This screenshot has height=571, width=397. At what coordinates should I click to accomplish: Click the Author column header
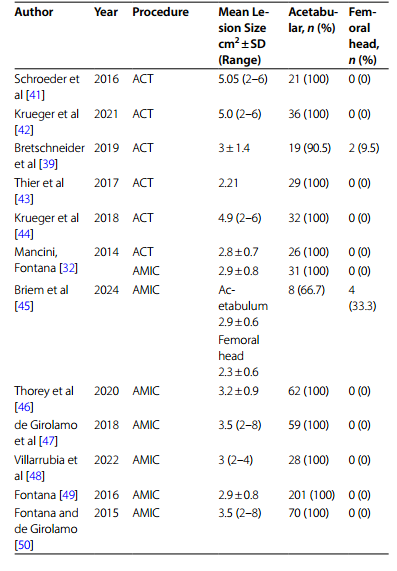(x=34, y=12)
